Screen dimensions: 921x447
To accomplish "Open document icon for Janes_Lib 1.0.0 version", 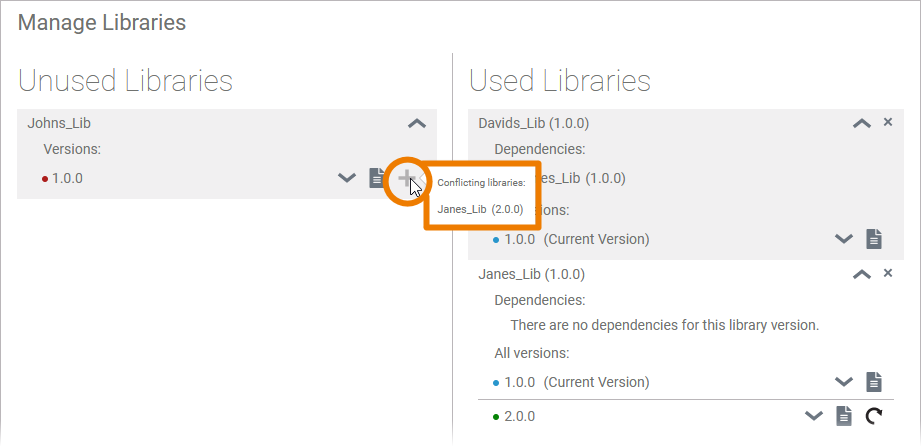I will point(874,382).
